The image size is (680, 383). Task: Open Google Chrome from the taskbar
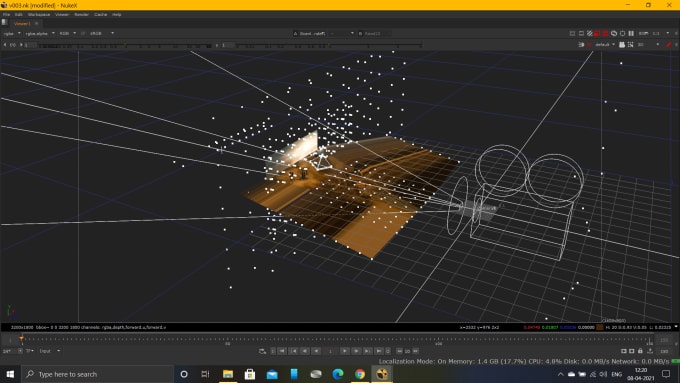[x=360, y=374]
